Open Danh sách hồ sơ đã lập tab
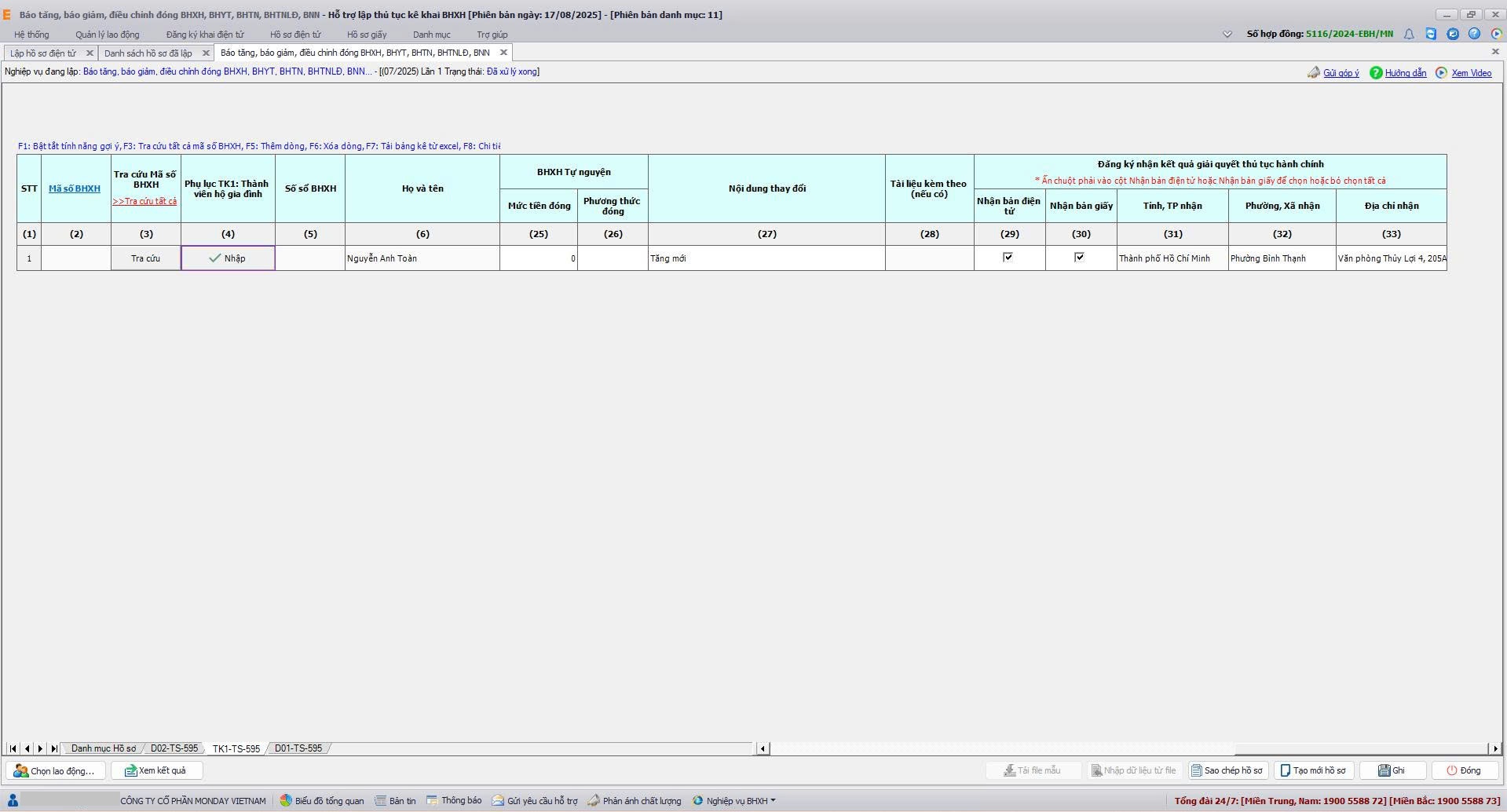 pyautogui.click(x=148, y=53)
